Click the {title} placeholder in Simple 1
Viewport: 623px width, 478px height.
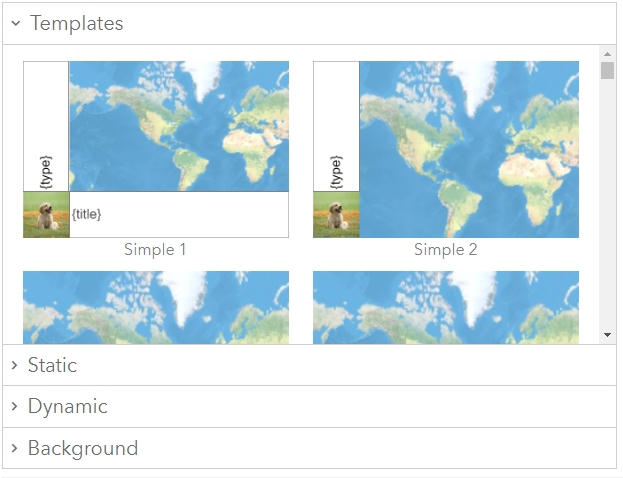[x=86, y=214]
